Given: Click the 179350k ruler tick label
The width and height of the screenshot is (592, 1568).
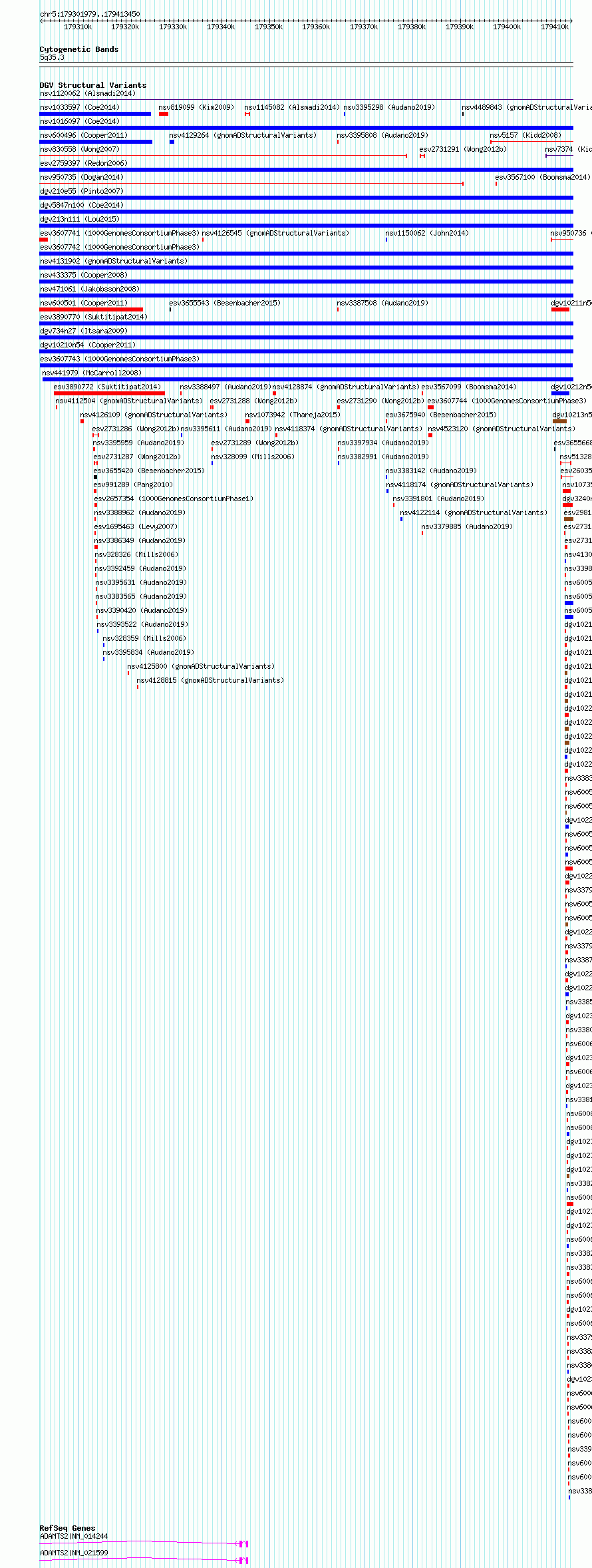Looking at the screenshot, I should (269, 27).
